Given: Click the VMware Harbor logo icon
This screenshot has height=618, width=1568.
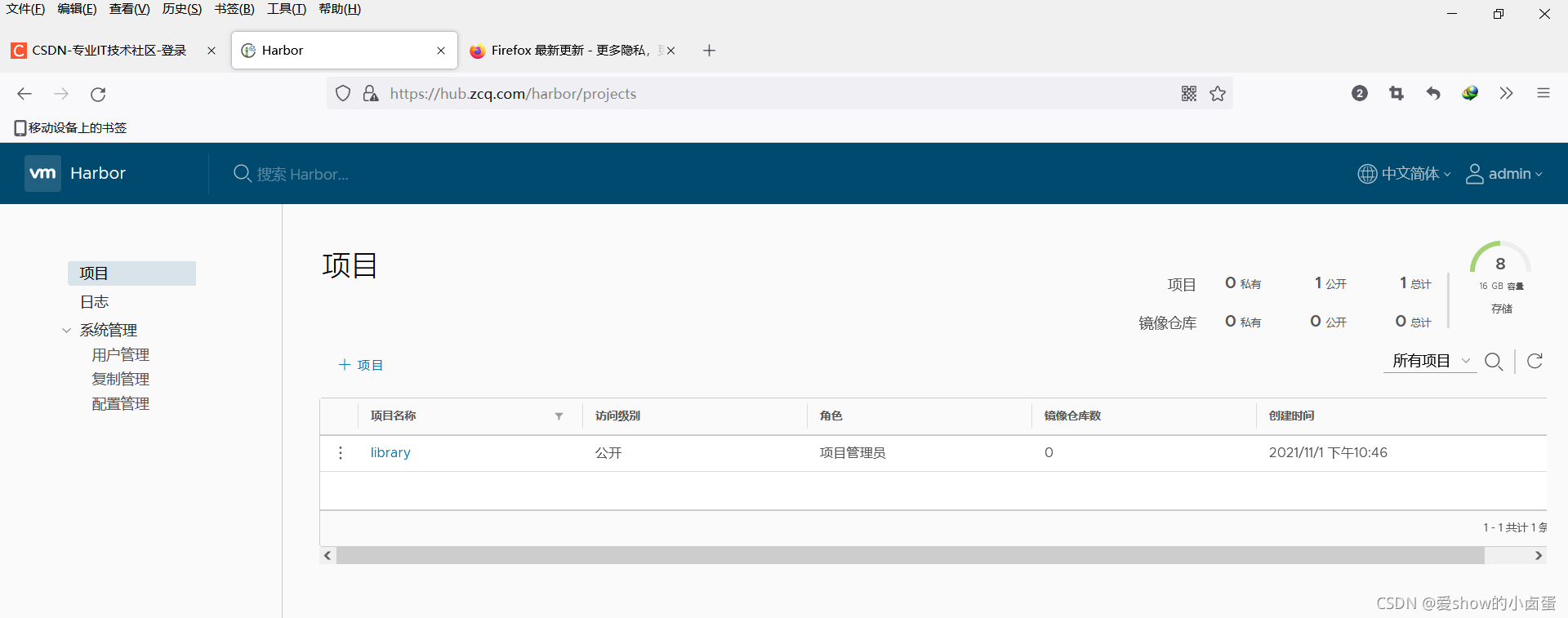Looking at the screenshot, I should coord(42,173).
